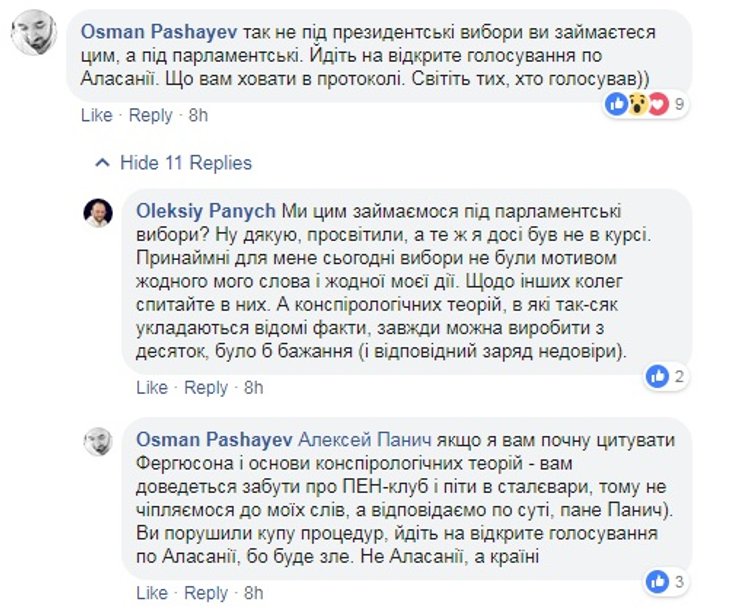The width and height of the screenshot is (740, 613).
Task: Click the 8h timestamp on Oleksiy Panych's reply
Action: pyautogui.click(x=254, y=387)
